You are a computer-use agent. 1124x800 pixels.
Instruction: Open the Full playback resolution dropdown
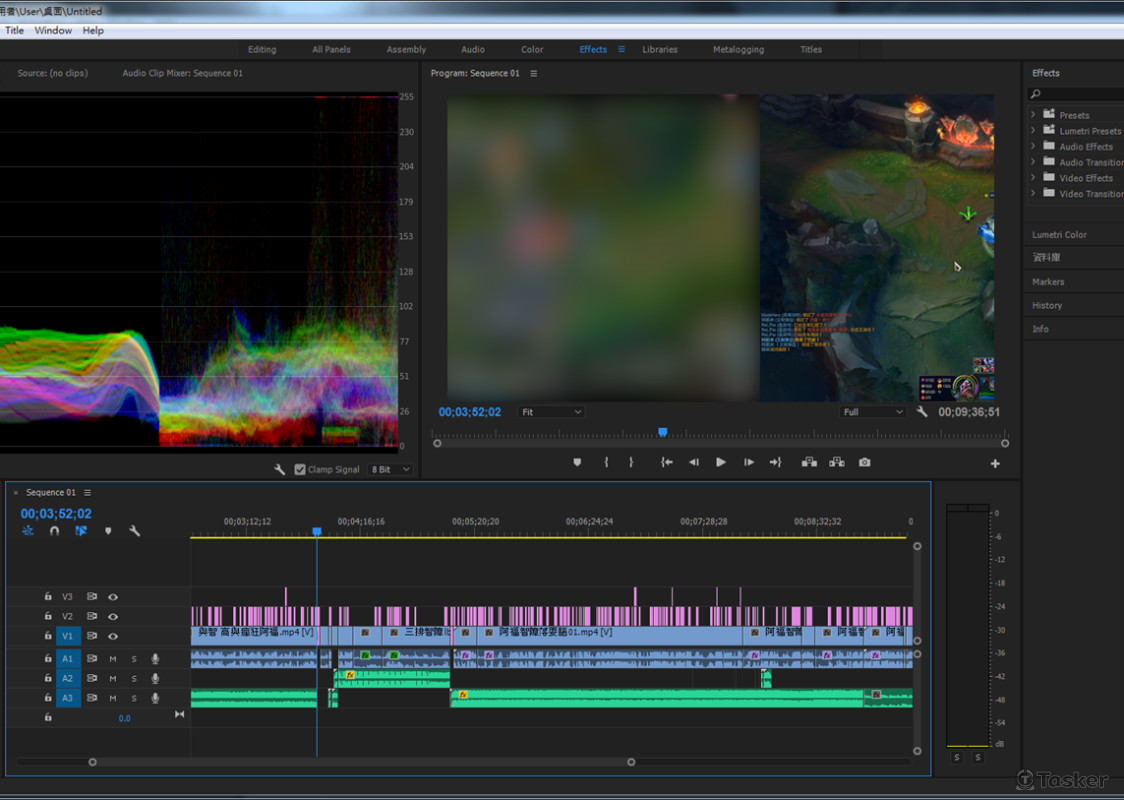872,412
